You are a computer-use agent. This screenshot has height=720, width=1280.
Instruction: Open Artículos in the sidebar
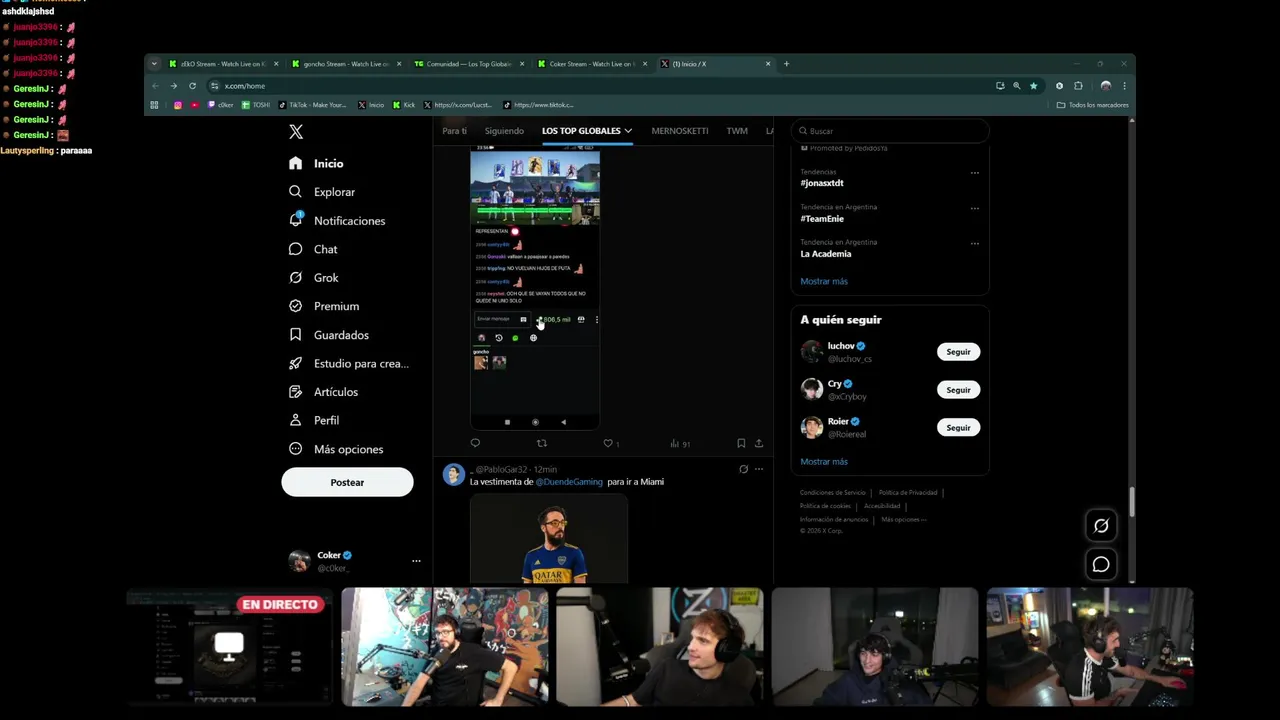coord(323,392)
